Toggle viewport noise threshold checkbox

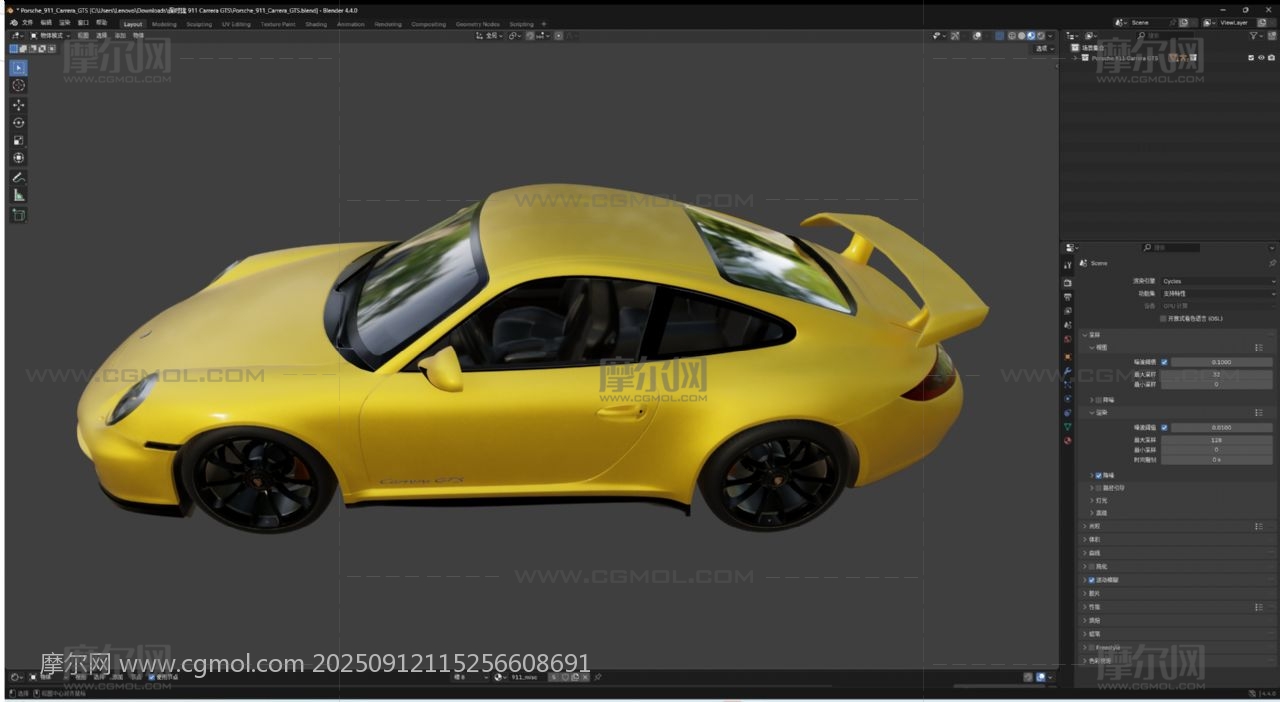[x=1164, y=362]
